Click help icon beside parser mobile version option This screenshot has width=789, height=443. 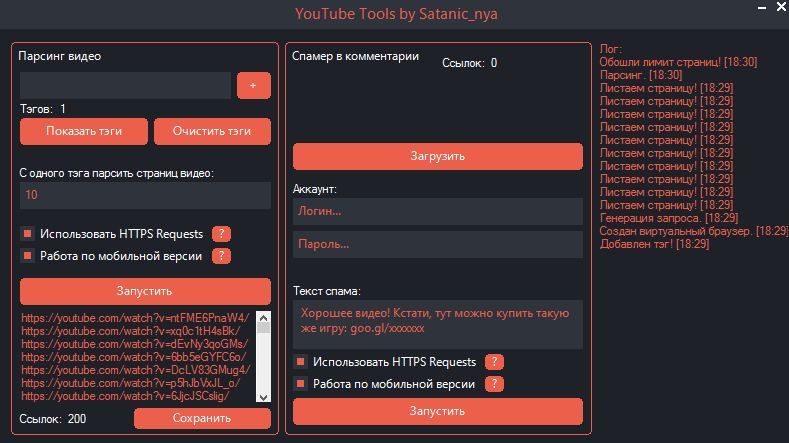coord(221,256)
